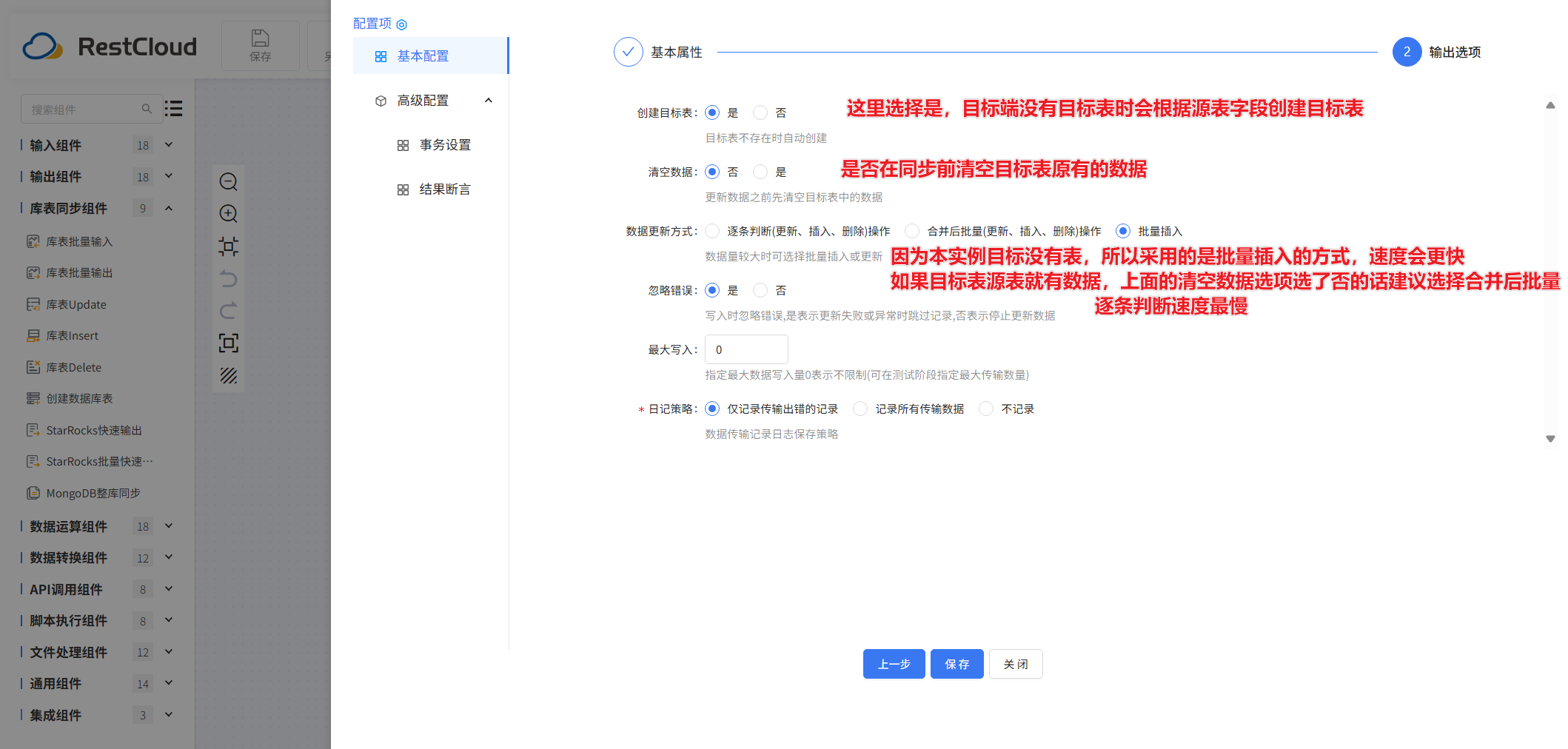Viewport: 1568px width, 749px height.
Task: Choose 合并后批量 update mode
Action: click(912, 231)
